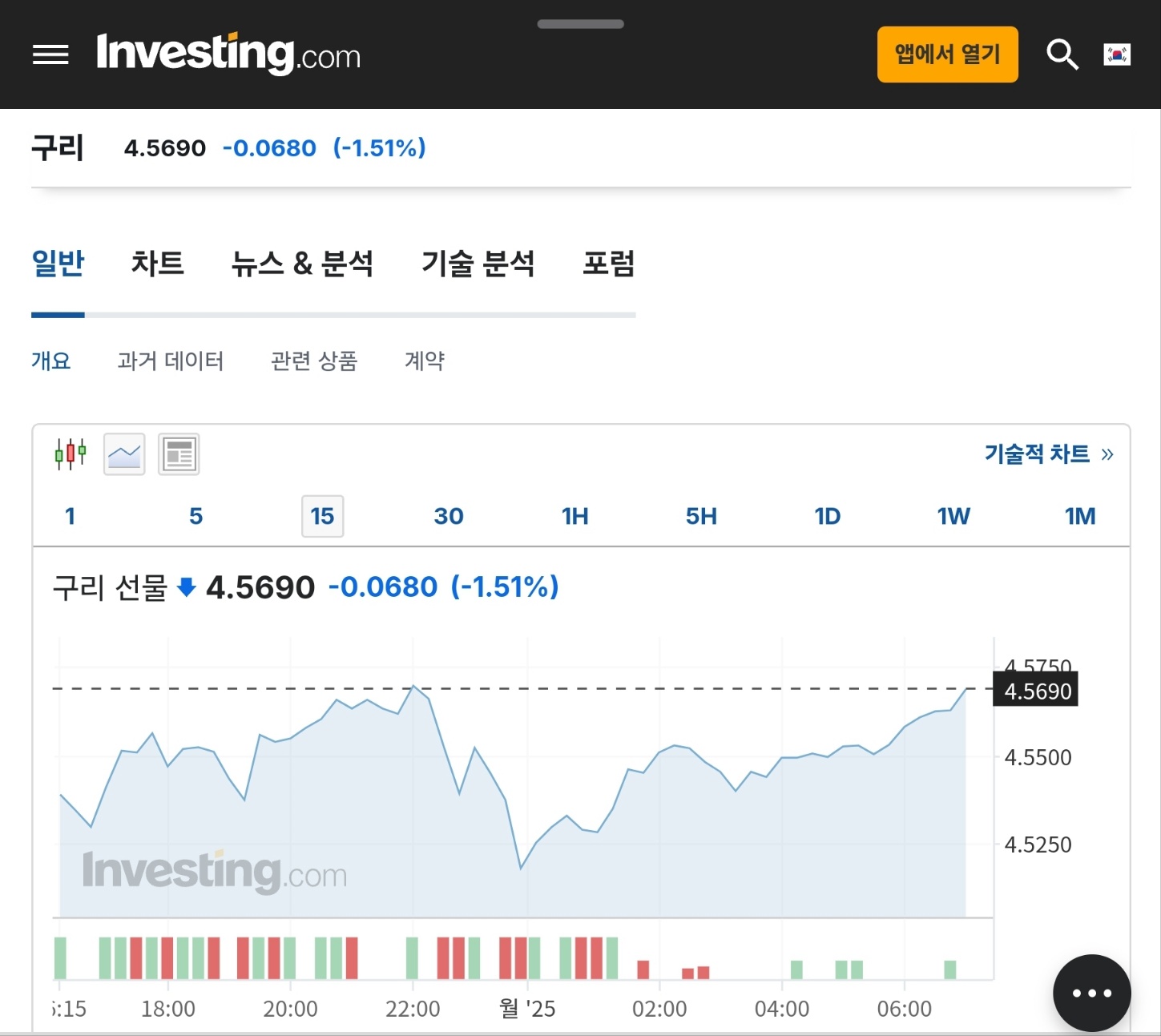Click the 06:00 time axis label
The width and height of the screenshot is (1161, 1036).
(905, 1009)
